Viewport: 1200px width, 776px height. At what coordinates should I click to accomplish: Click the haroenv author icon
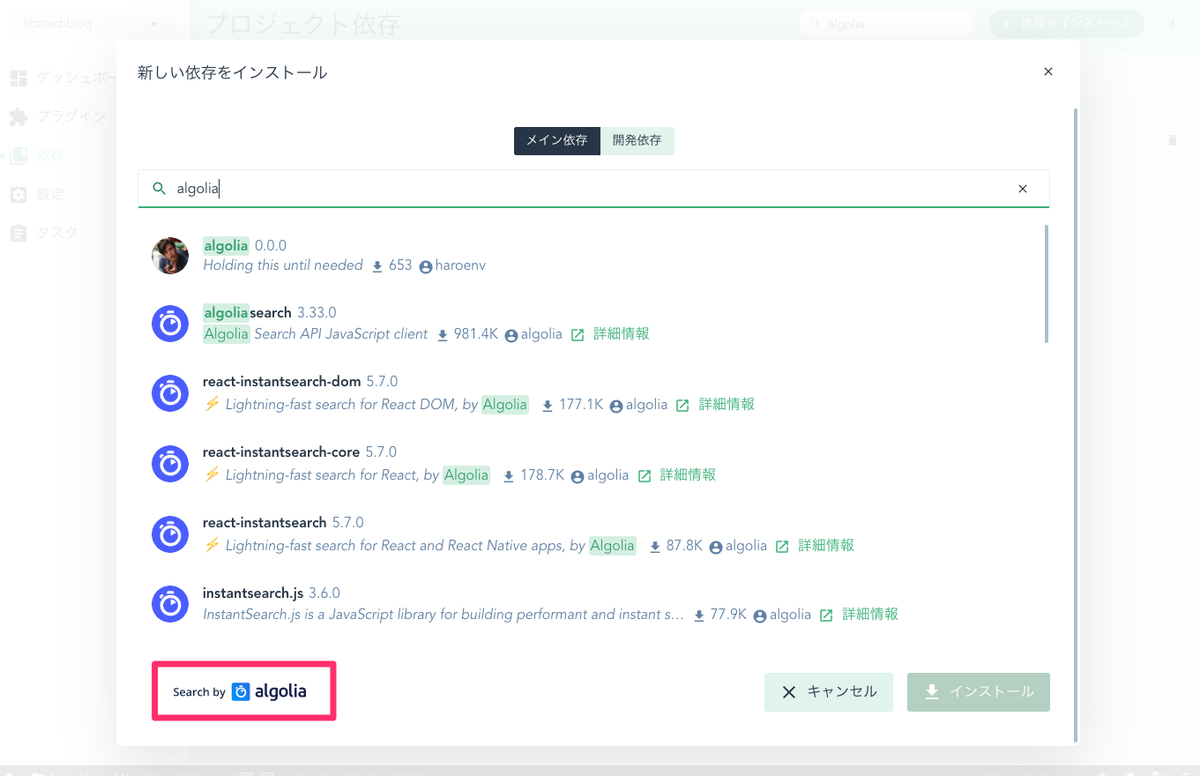(426, 267)
